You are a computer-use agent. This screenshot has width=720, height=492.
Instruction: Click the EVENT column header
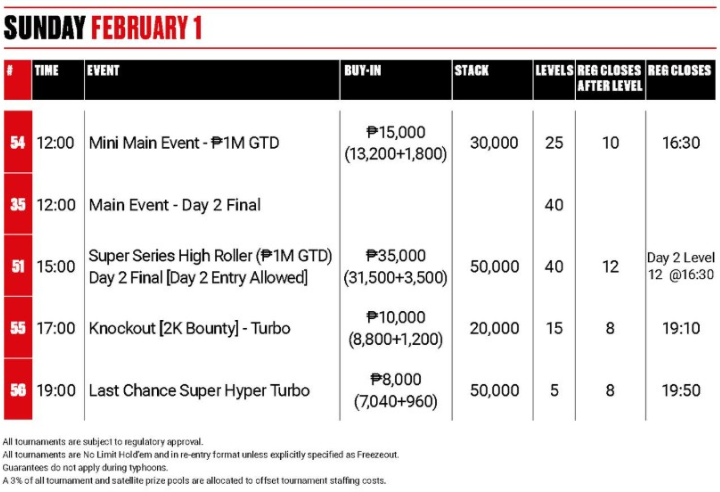(105, 71)
